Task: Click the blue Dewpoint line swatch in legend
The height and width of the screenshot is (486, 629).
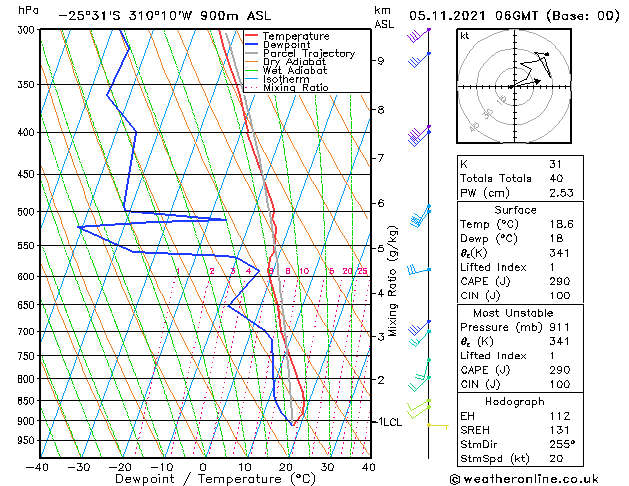Action: point(252,45)
